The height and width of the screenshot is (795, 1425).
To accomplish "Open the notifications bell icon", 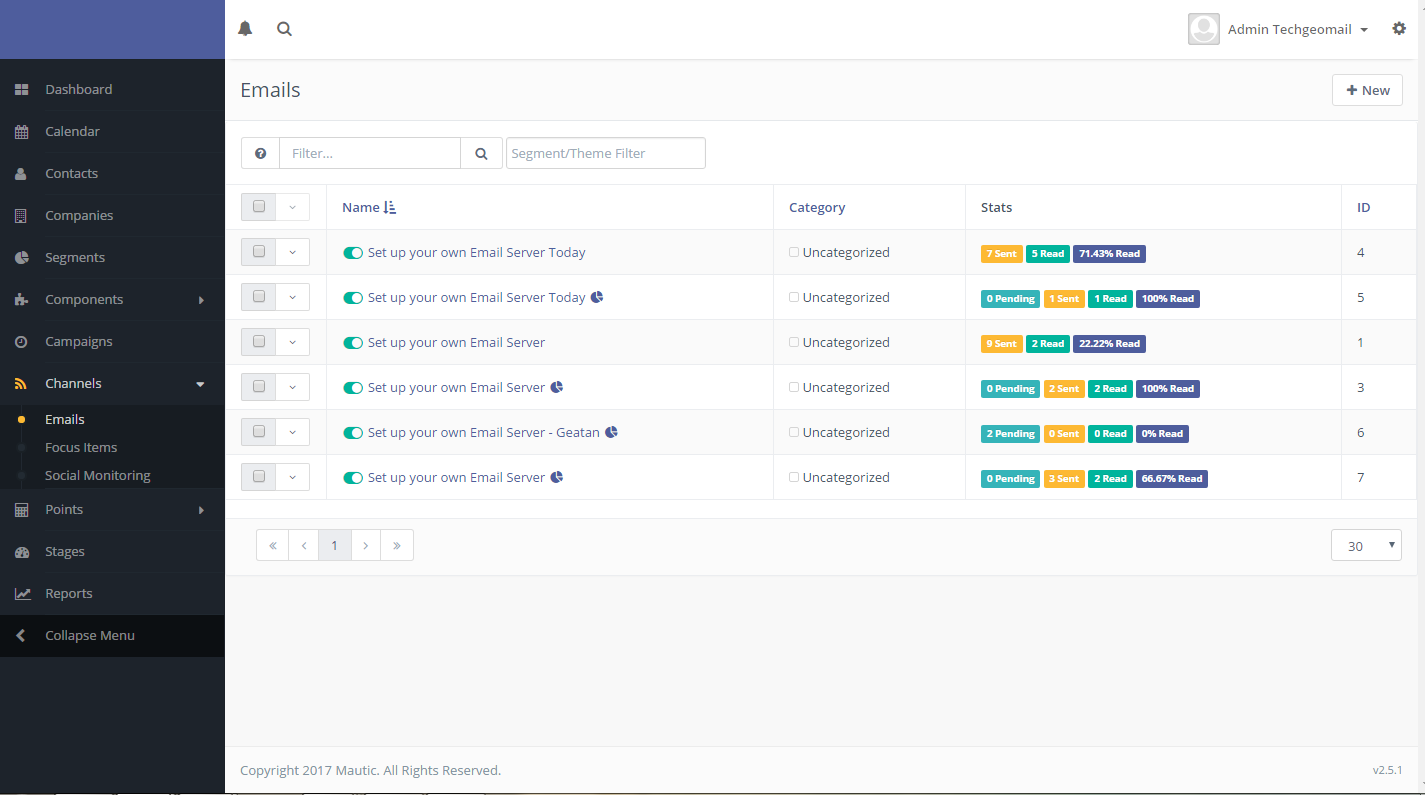I will coord(245,29).
